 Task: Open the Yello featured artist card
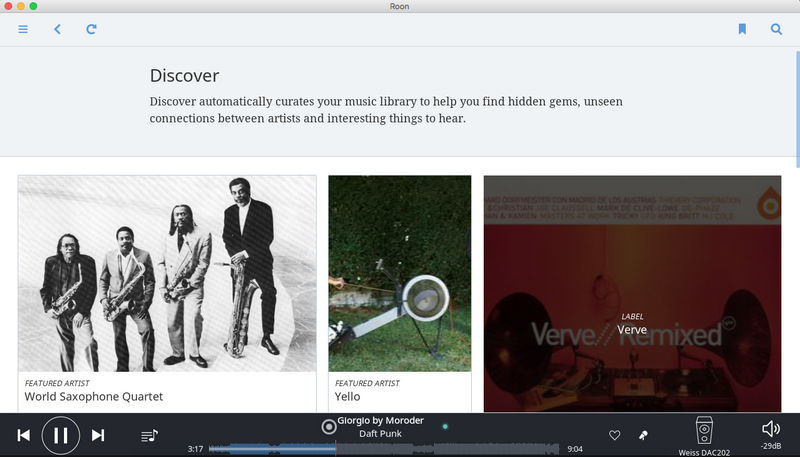(x=399, y=290)
